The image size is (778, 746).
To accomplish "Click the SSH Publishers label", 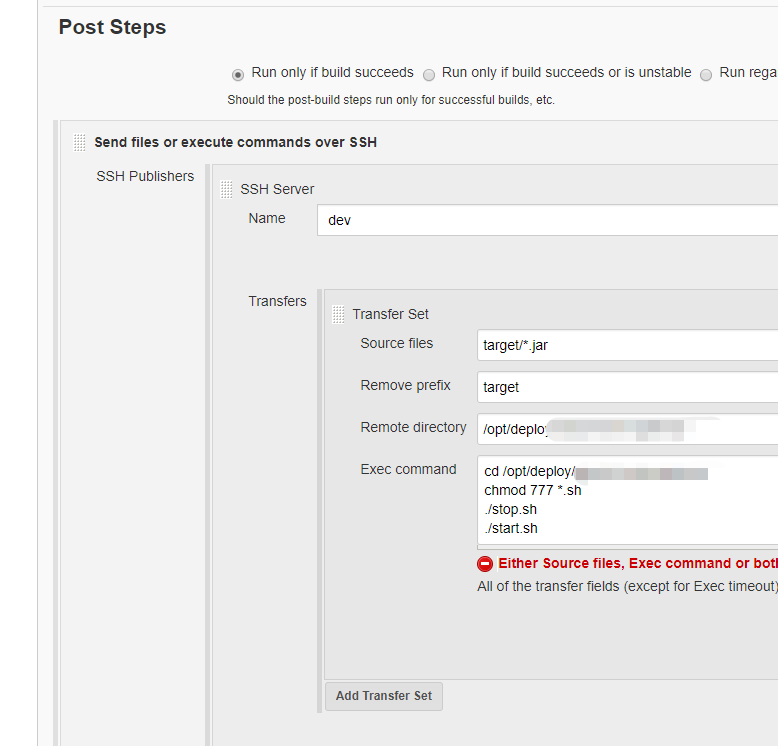I will [x=145, y=176].
